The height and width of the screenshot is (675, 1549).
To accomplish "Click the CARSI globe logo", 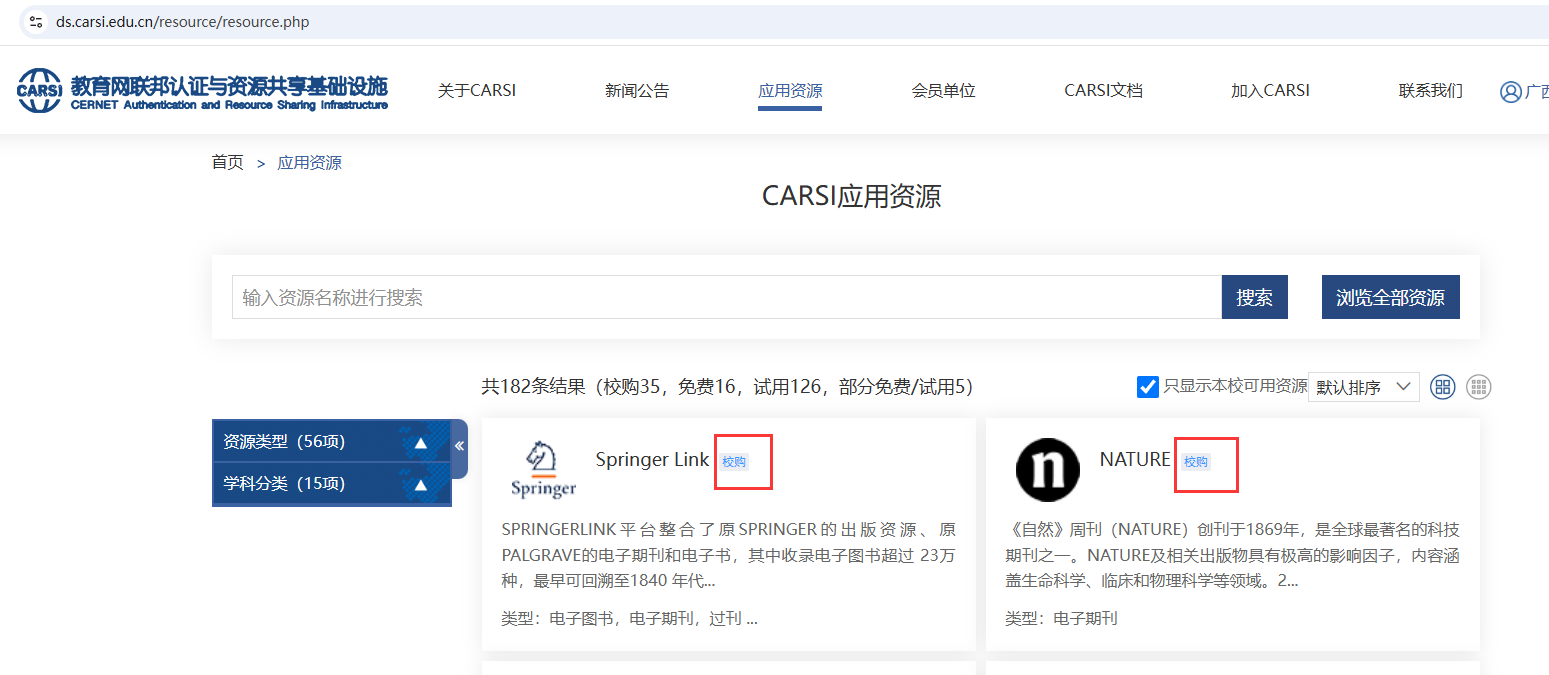I will point(40,91).
